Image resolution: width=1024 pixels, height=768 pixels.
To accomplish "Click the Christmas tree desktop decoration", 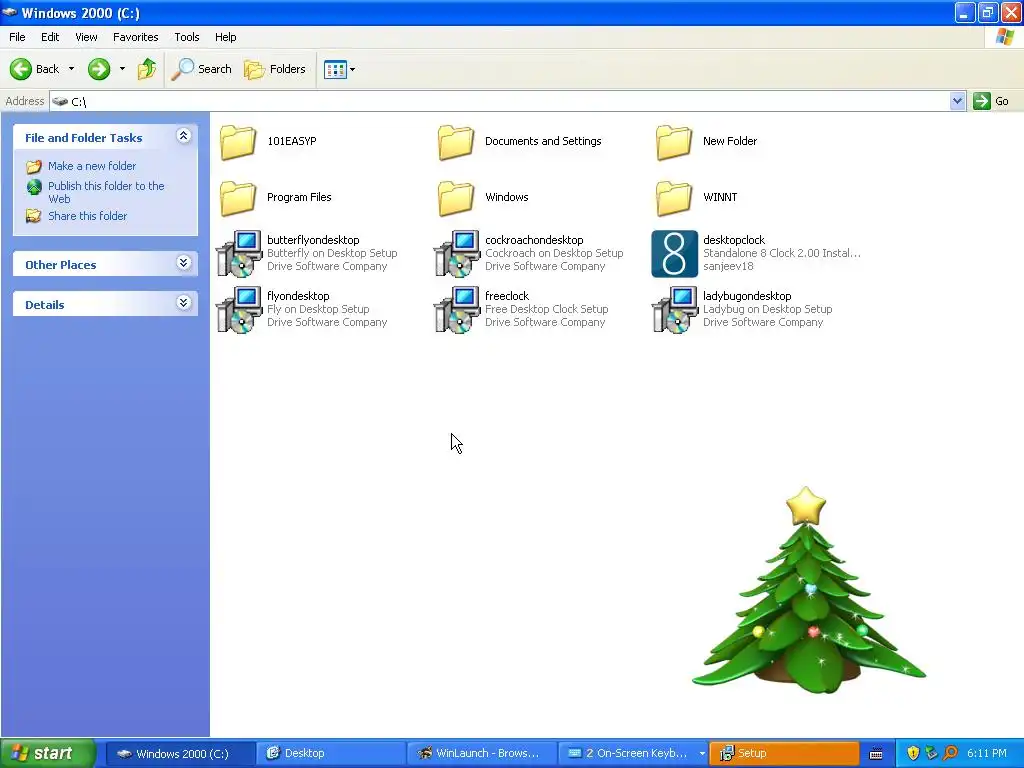I will click(x=808, y=590).
